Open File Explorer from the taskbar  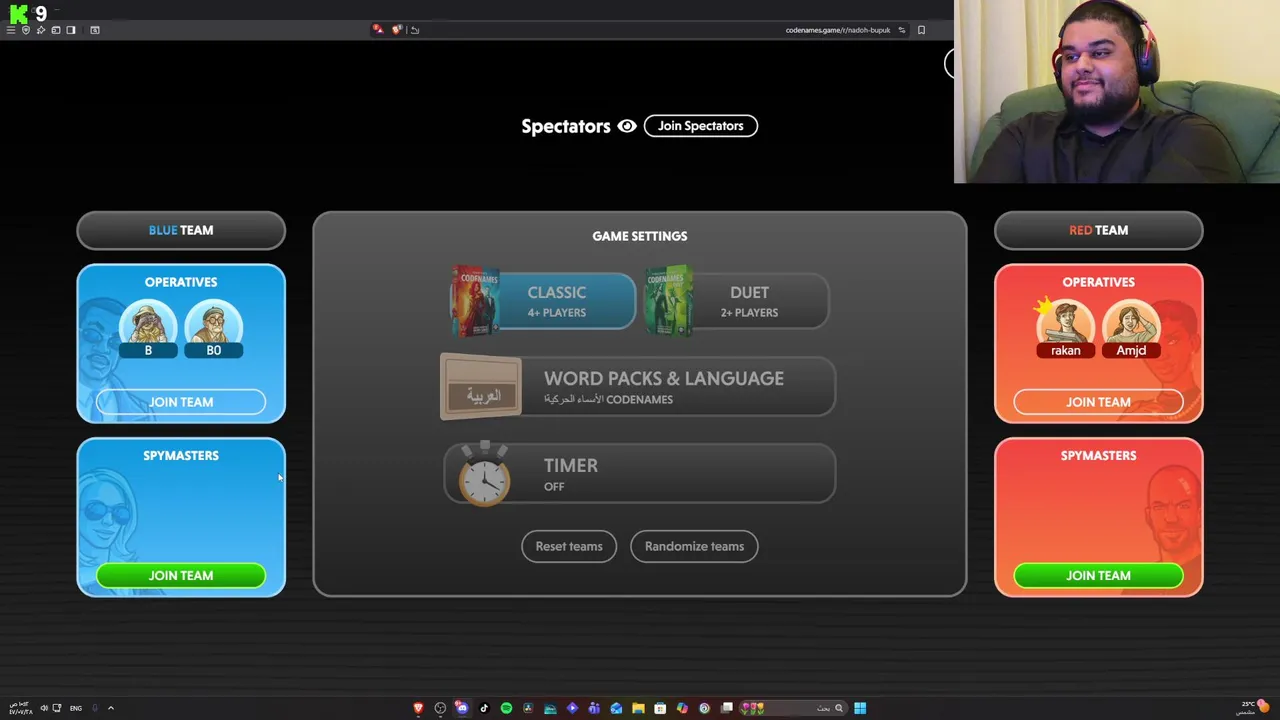coord(638,708)
